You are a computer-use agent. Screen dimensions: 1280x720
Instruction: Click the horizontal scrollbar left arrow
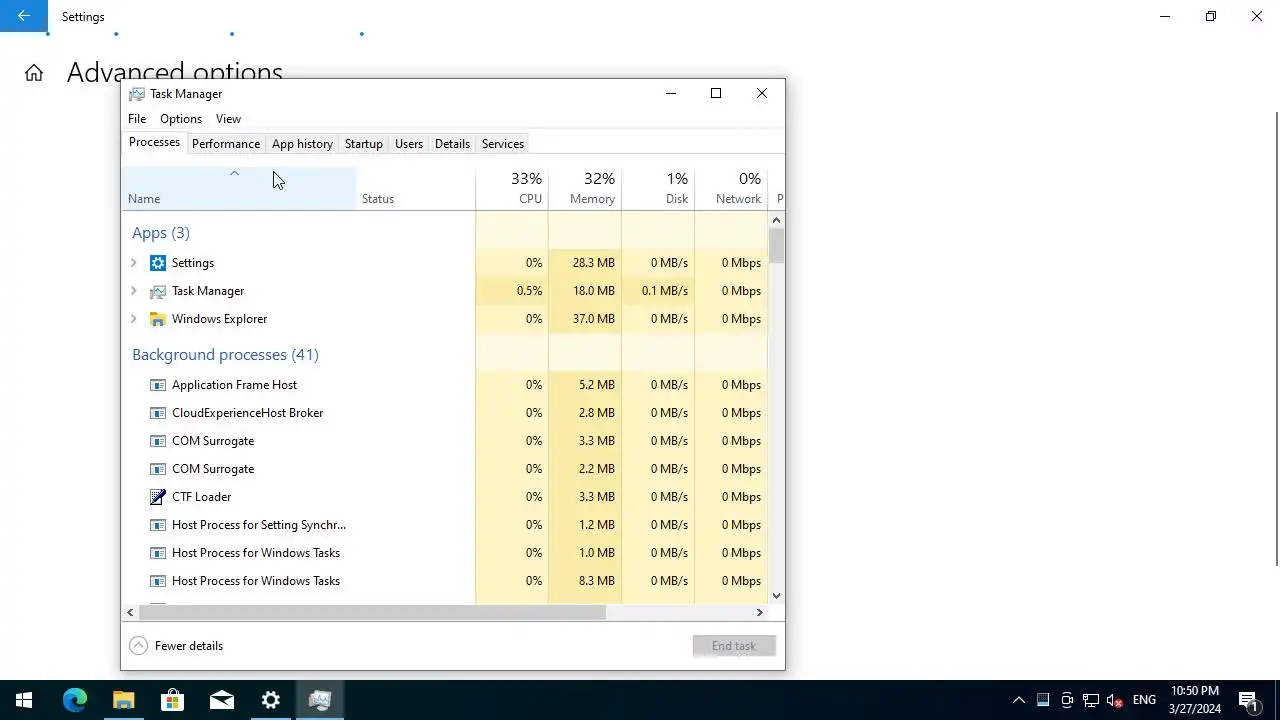(x=130, y=612)
